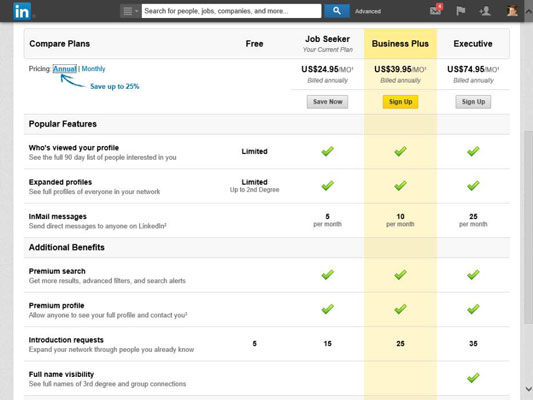
Task: Open the Advanced search link
Action: 368,11
